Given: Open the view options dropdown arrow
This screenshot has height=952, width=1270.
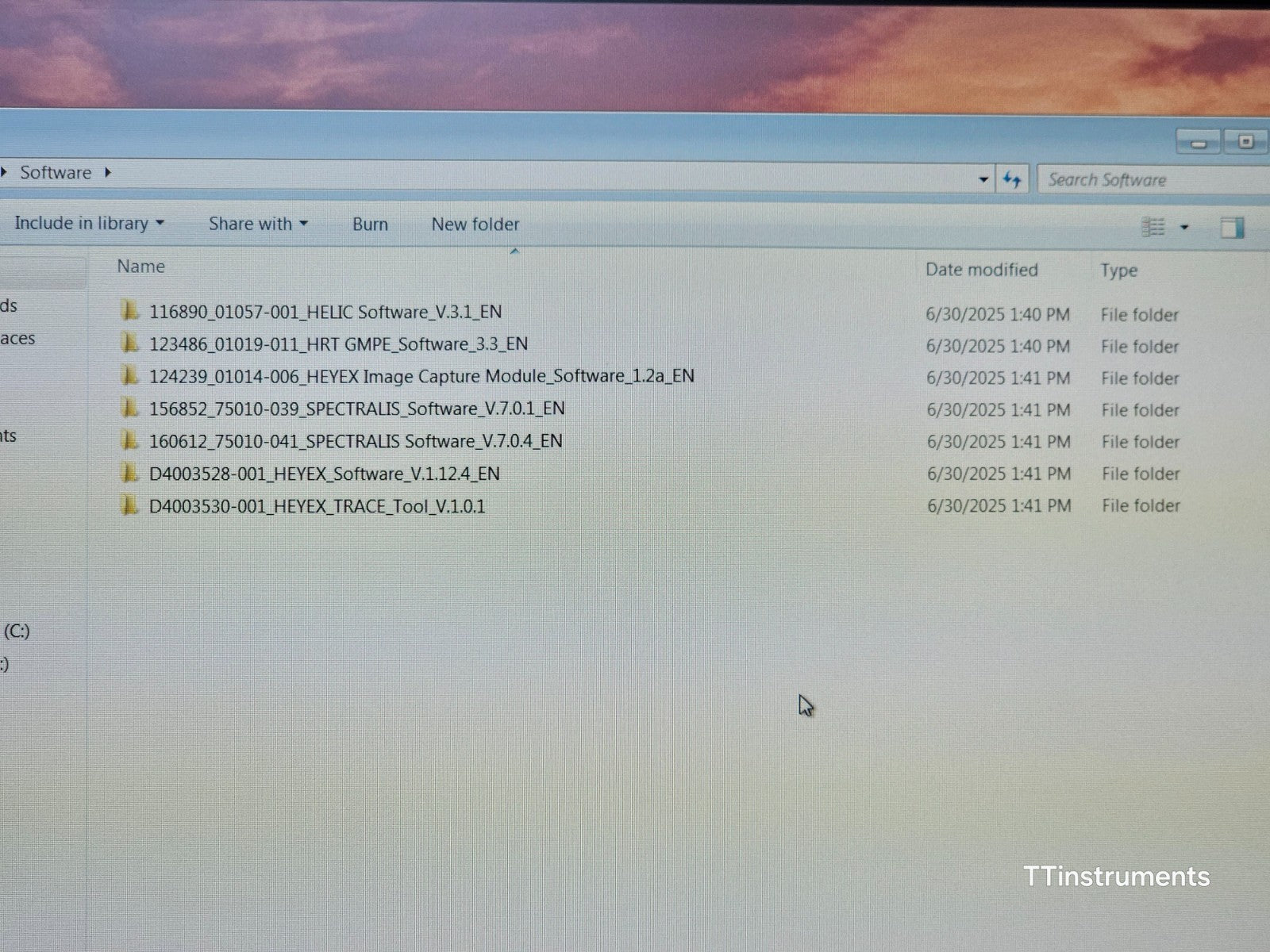Looking at the screenshot, I should pyautogui.click(x=1184, y=228).
